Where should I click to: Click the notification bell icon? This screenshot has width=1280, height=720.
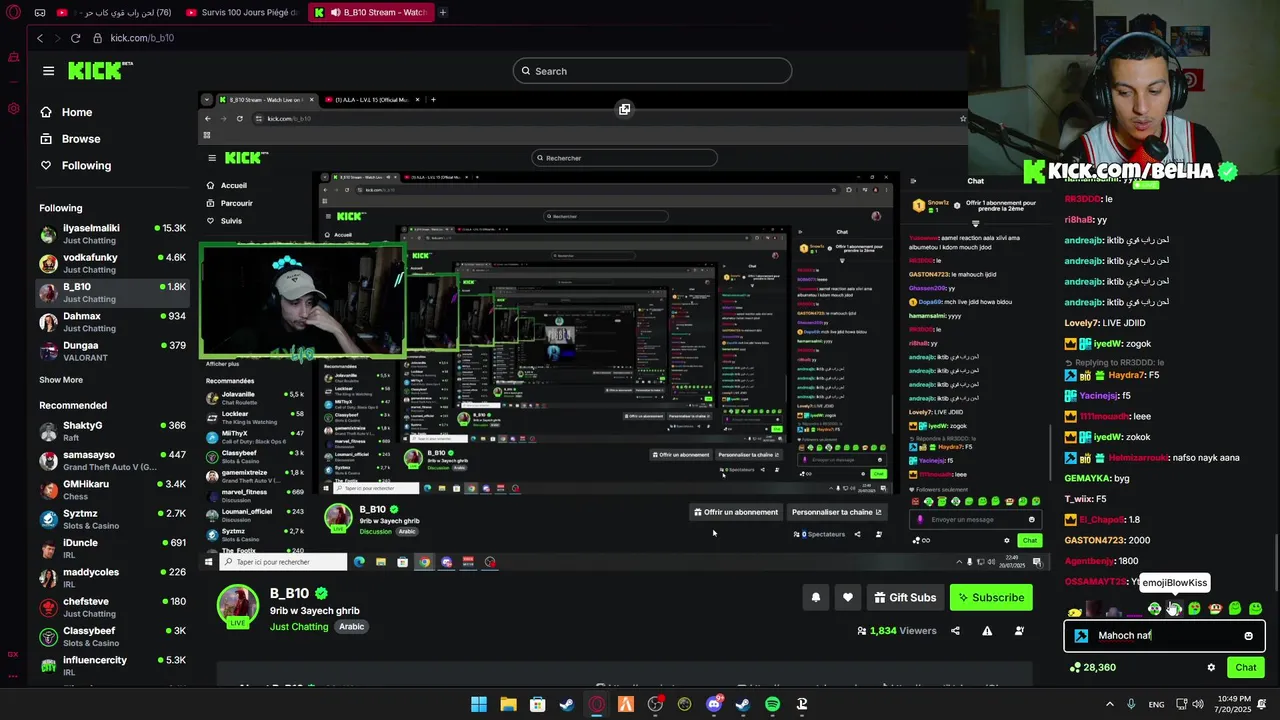click(816, 597)
